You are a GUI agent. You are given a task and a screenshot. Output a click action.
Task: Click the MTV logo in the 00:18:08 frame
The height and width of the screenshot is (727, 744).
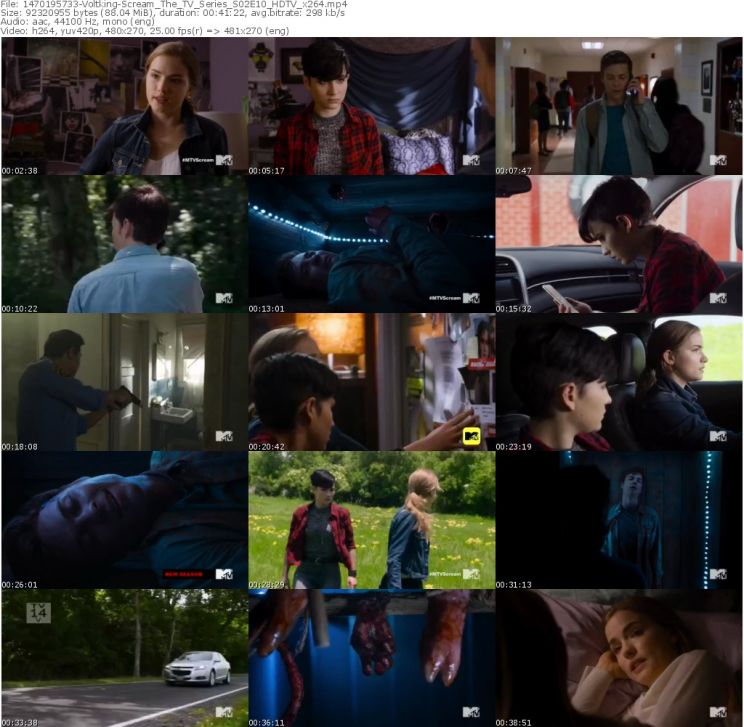[224, 436]
